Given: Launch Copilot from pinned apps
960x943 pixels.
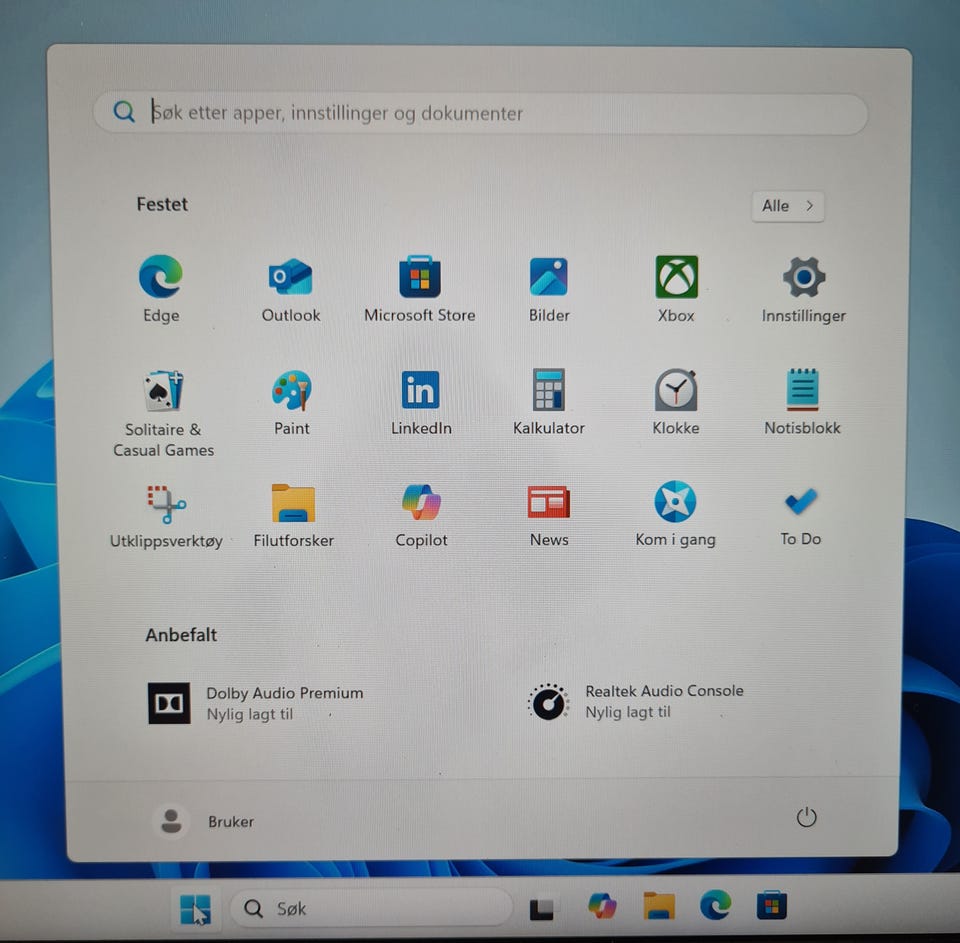Looking at the screenshot, I should coord(421,514).
